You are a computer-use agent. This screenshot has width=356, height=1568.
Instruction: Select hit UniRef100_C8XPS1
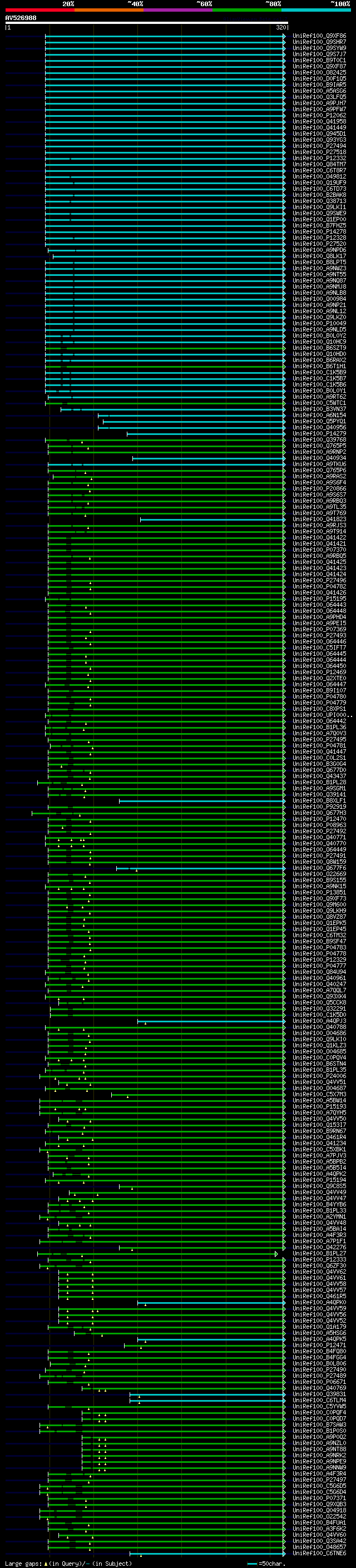[319, 709]
